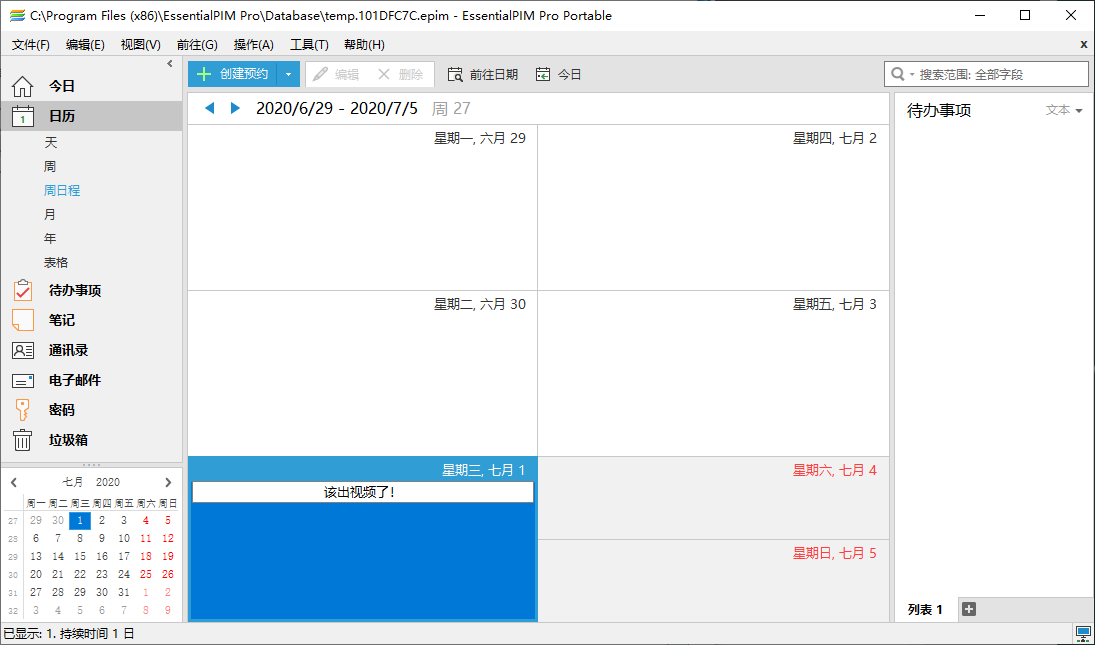1095x645 pixels.
Task: Click the 前往日期 calendar toolbar icon
Action: tap(455, 73)
